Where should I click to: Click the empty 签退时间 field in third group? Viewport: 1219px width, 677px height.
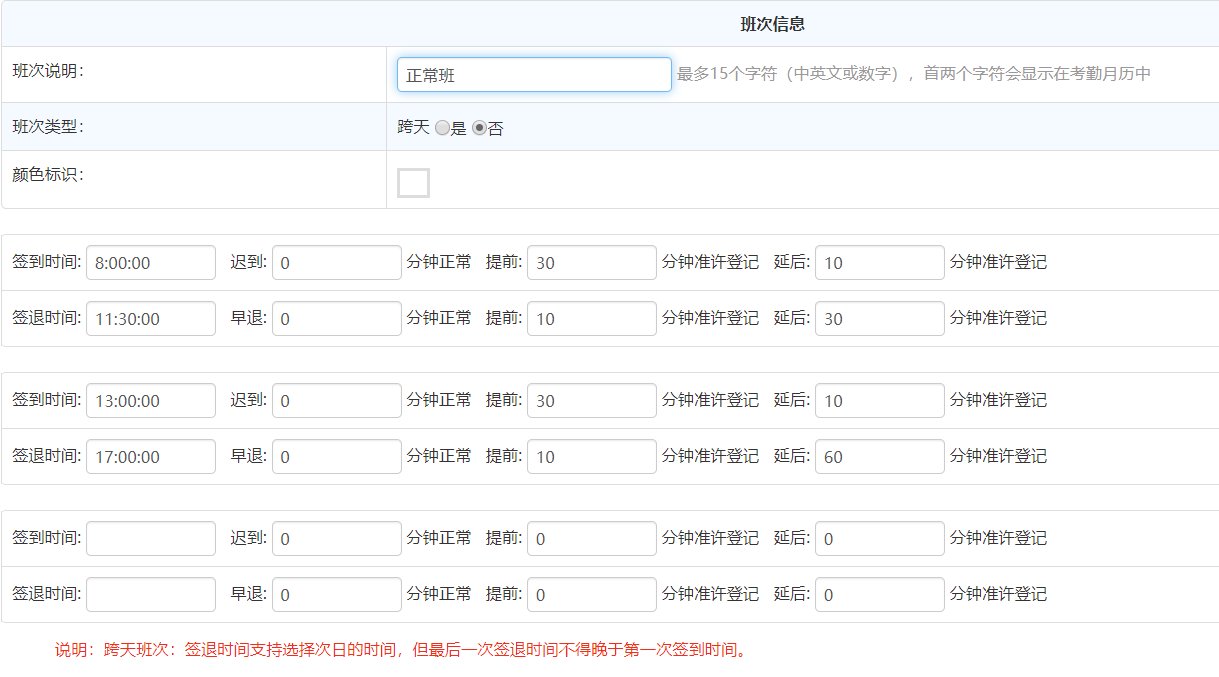click(151, 595)
